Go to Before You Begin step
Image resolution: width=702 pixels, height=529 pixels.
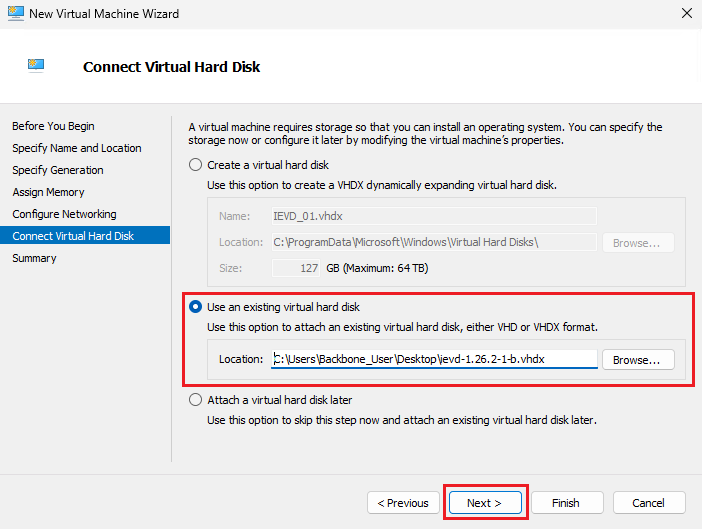53,126
